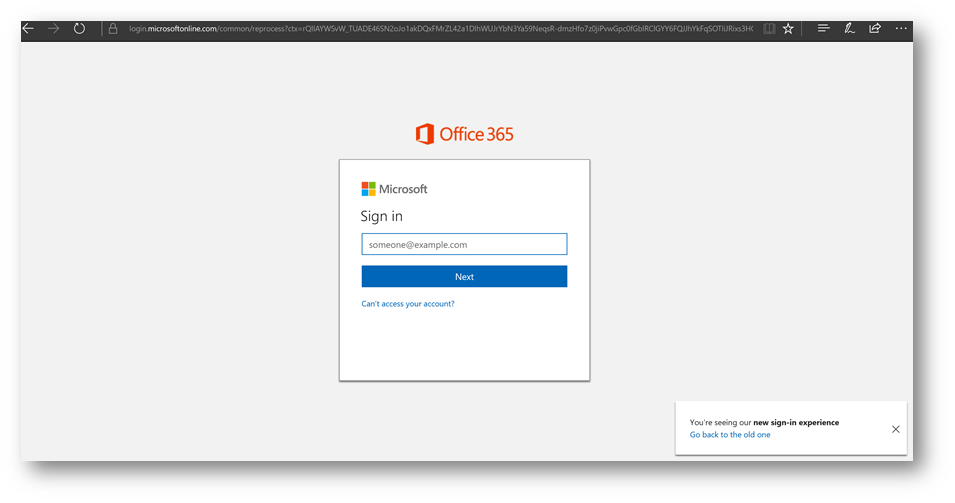Click the padlock security icon
This screenshot has width=955, height=503.
click(x=113, y=29)
